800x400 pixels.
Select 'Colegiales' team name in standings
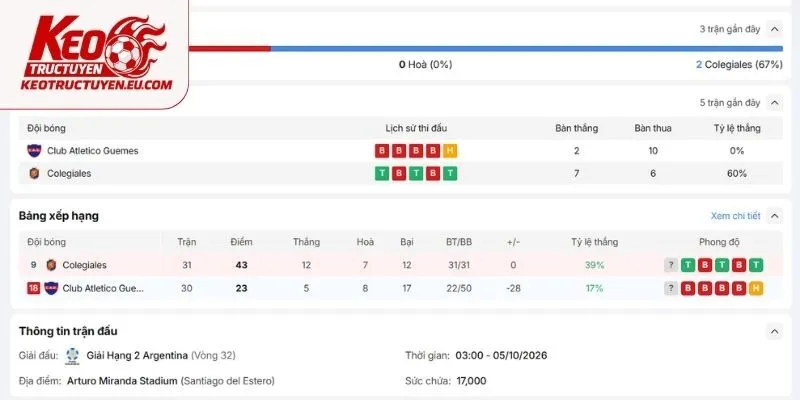coord(85,265)
